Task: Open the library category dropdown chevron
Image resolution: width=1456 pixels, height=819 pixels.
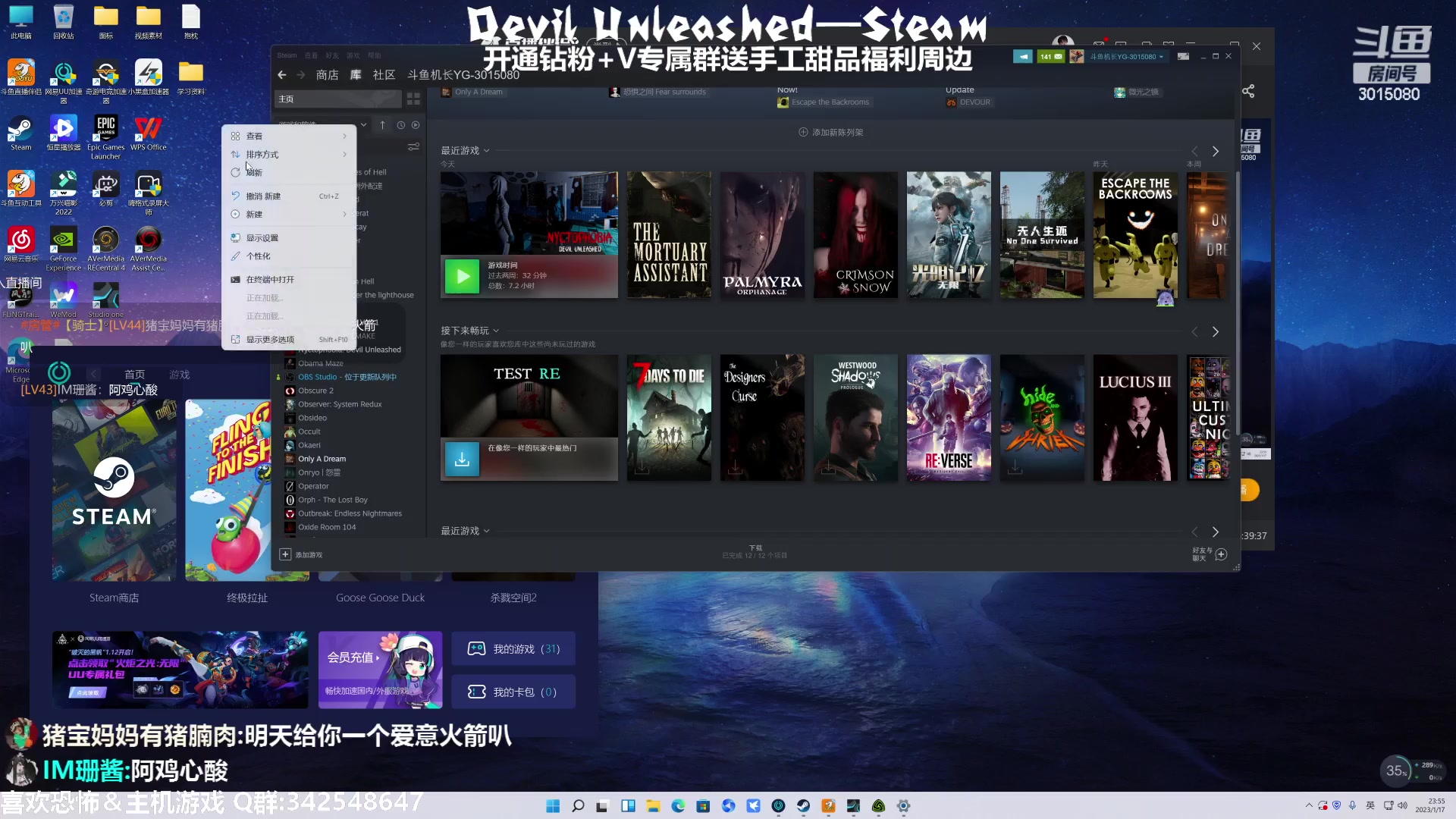Action: [x=364, y=125]
